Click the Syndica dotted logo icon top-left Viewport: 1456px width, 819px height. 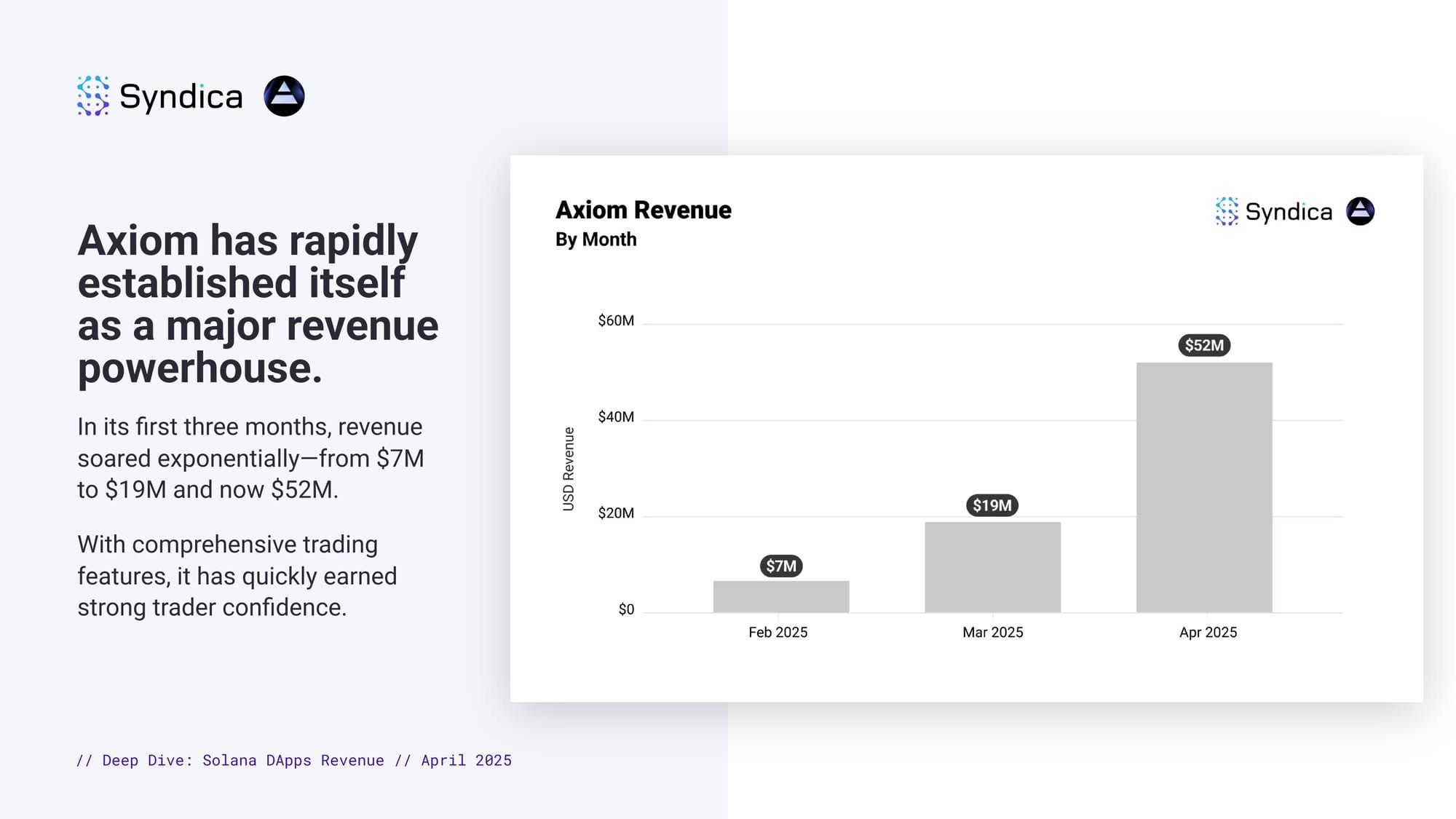tap(93, 96)
